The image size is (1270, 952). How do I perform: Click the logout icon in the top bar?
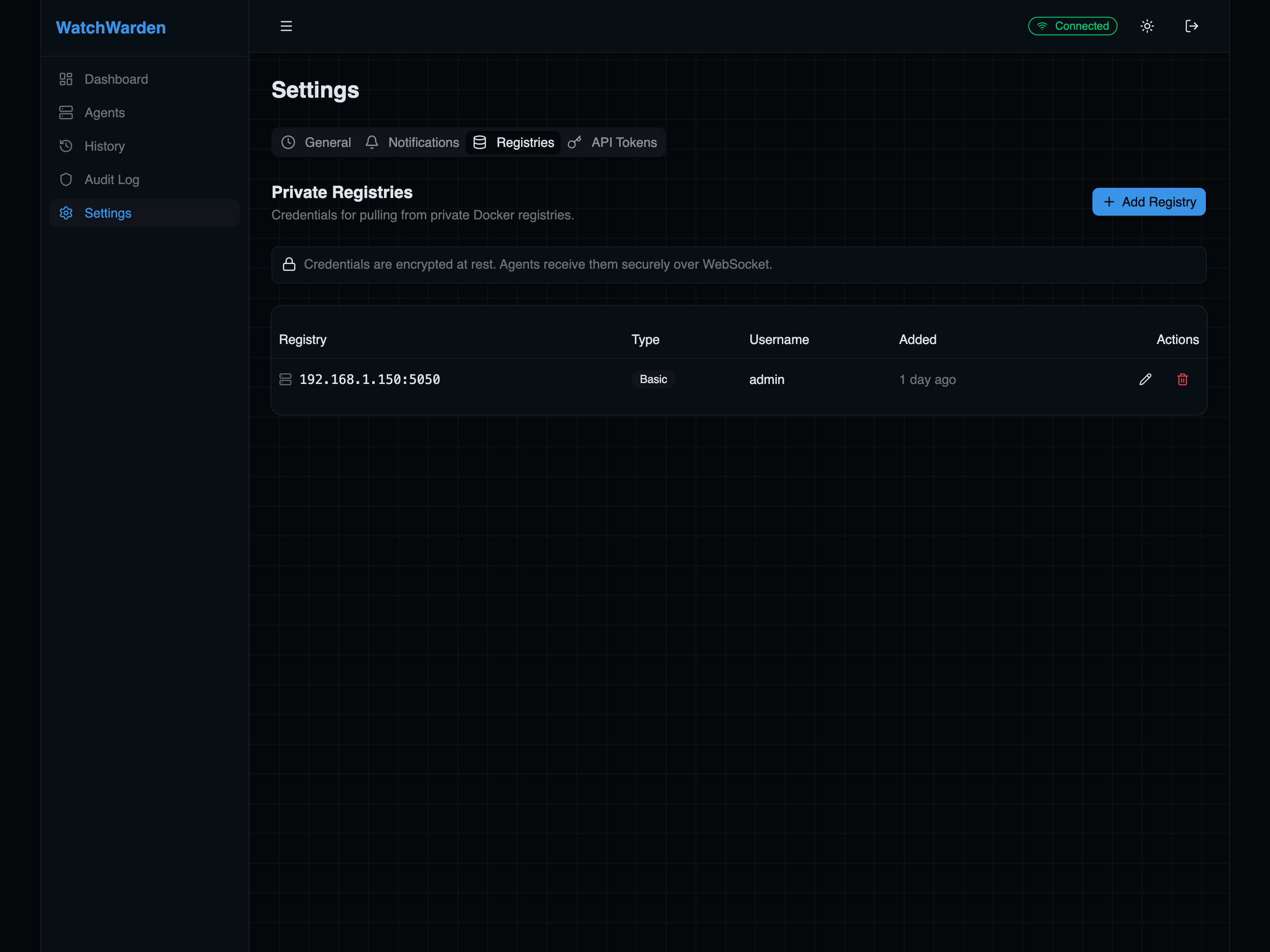point(1192,26)
